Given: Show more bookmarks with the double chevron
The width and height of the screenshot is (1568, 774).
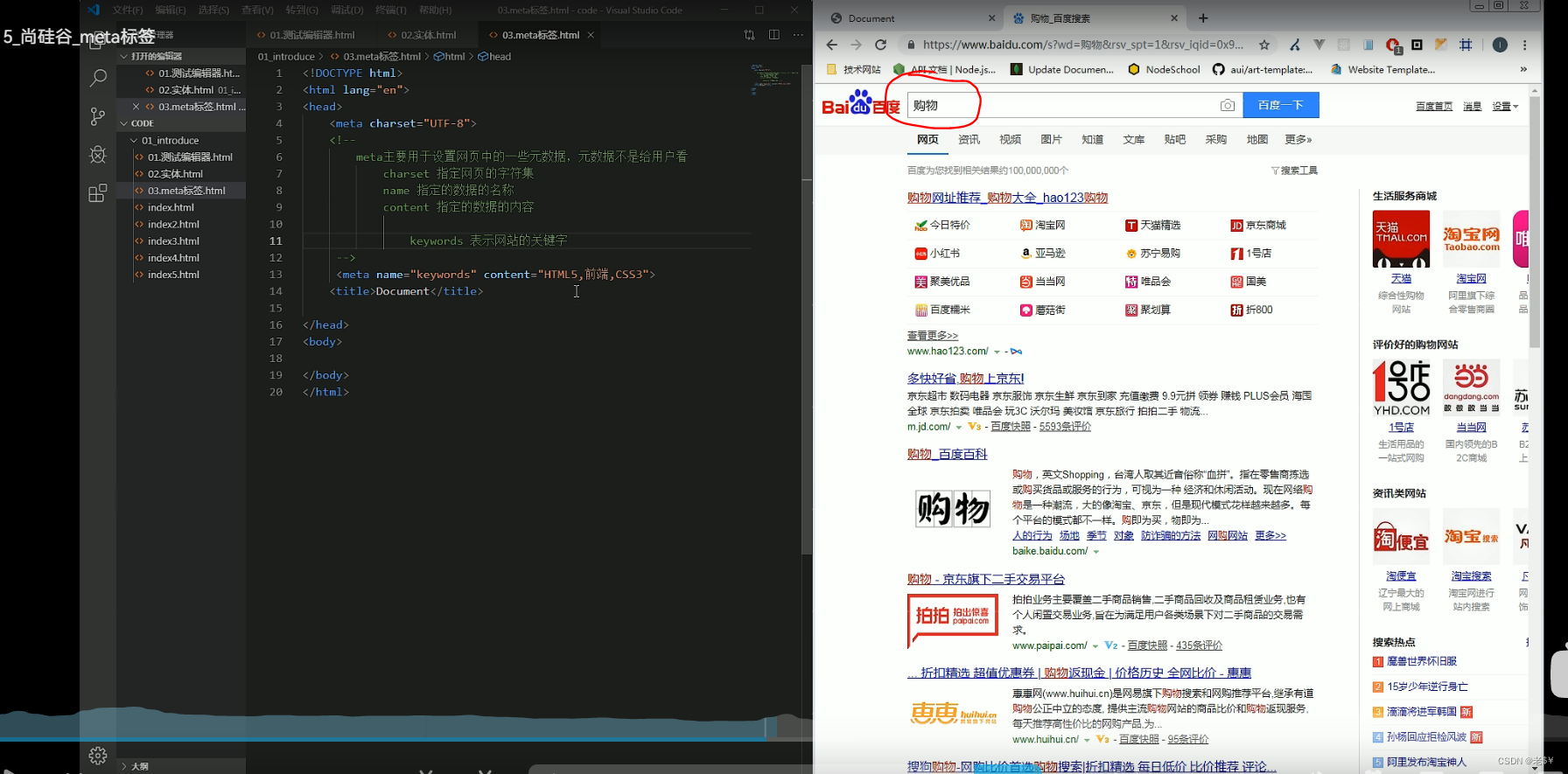Looking at the screenshot, I should coord(1523,69).
